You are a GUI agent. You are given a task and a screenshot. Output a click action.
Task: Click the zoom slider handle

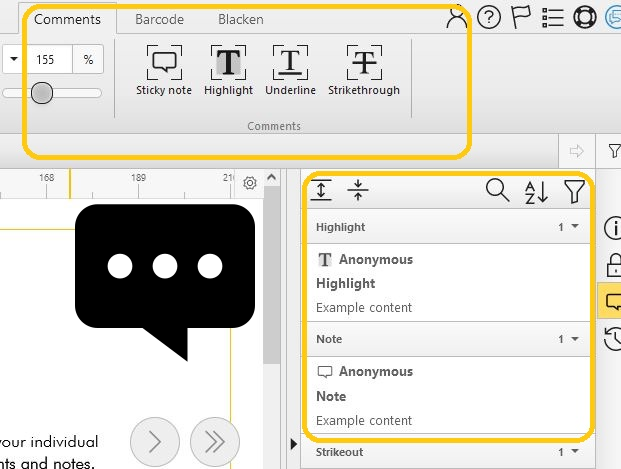[42, 93]
